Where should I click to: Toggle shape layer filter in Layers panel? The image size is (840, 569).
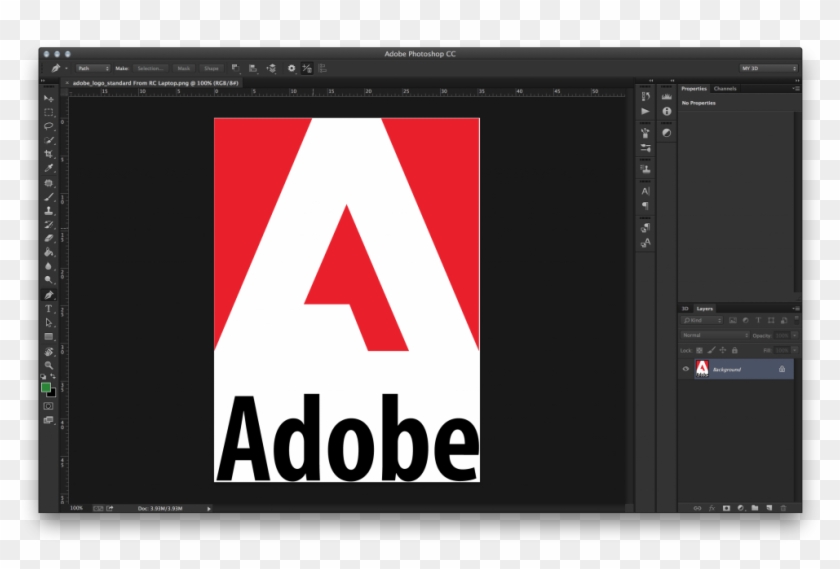[x=771, y=320]
